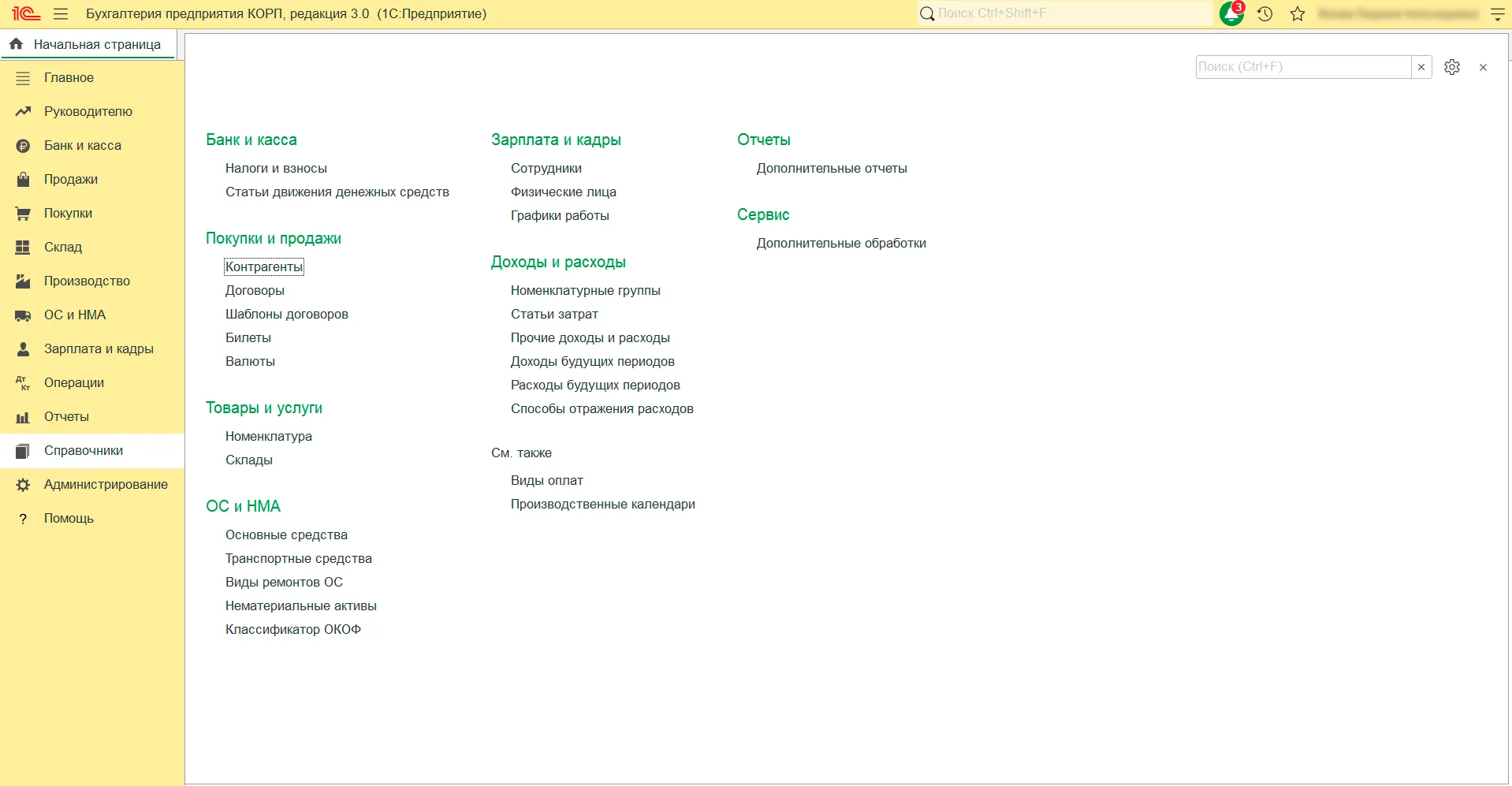The width and height of the screenshot is (1512, 786).
Task: Open Дополнительные обработки under Сервис
Action: click(x=841, y=243)
